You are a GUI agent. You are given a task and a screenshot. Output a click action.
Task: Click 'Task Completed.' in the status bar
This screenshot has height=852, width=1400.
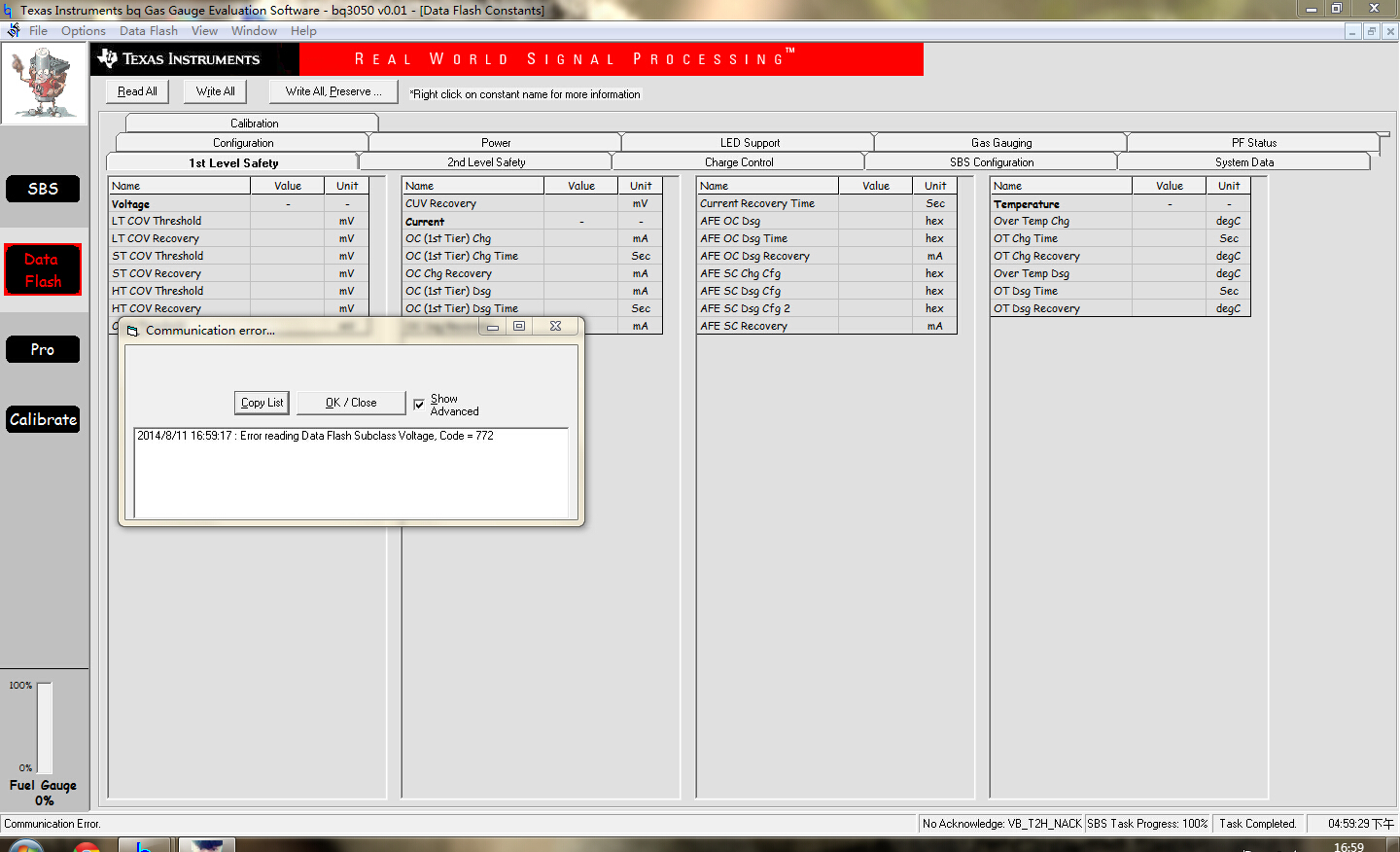(1258, 824)
